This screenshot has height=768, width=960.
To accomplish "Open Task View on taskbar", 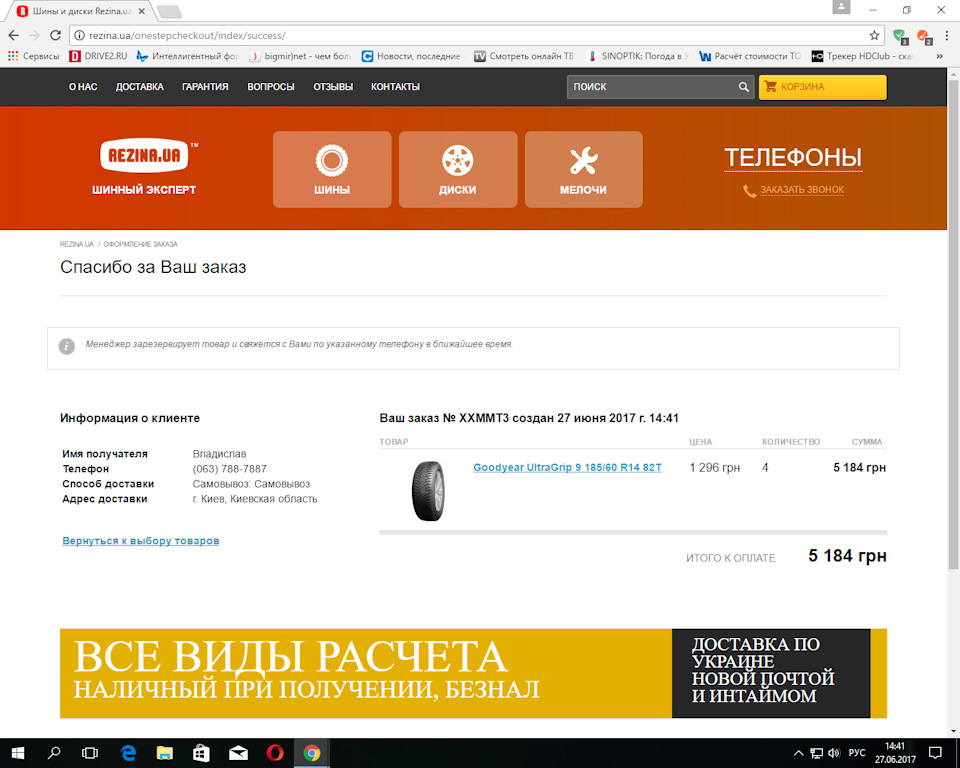I will [90, 753].
